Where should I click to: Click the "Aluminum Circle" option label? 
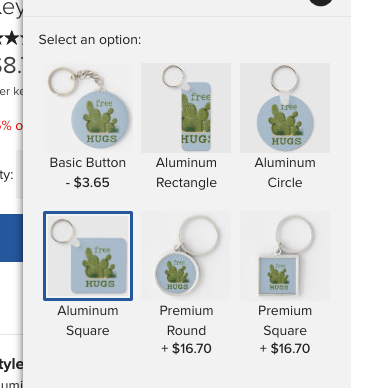pos(285,173)
